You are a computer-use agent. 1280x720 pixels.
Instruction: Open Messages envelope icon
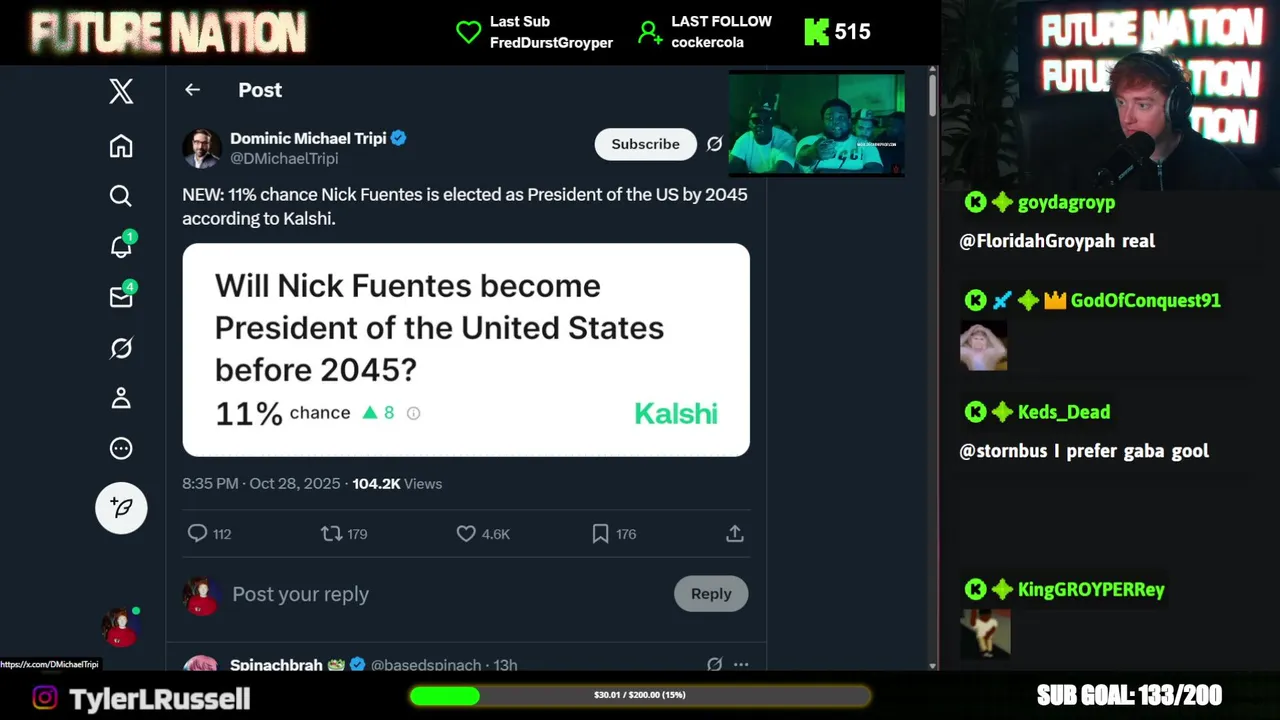(x=121, y=297)
